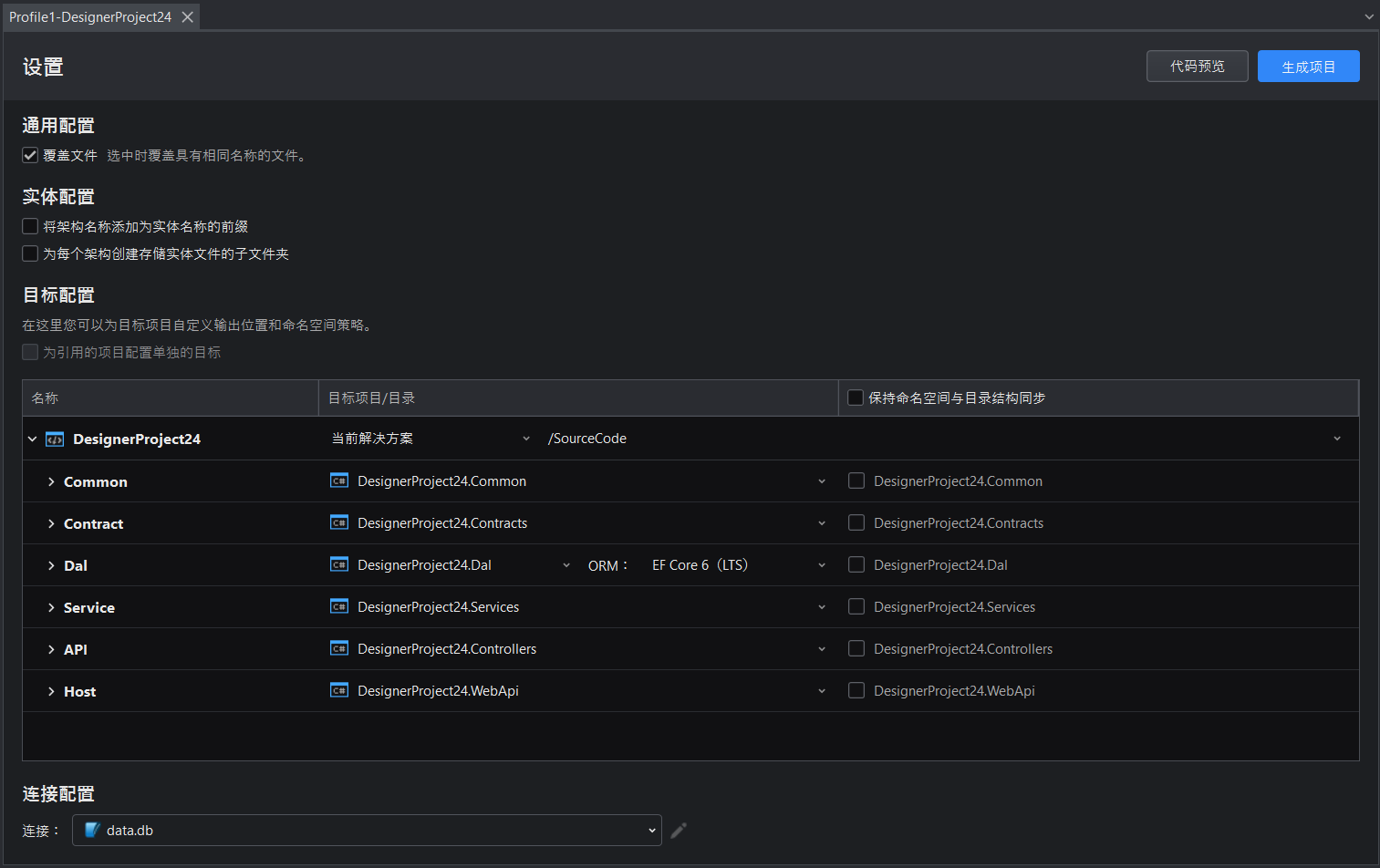Click the 生成项目 button
Screen dimensions: 1380x868
tap(1309, 66)
